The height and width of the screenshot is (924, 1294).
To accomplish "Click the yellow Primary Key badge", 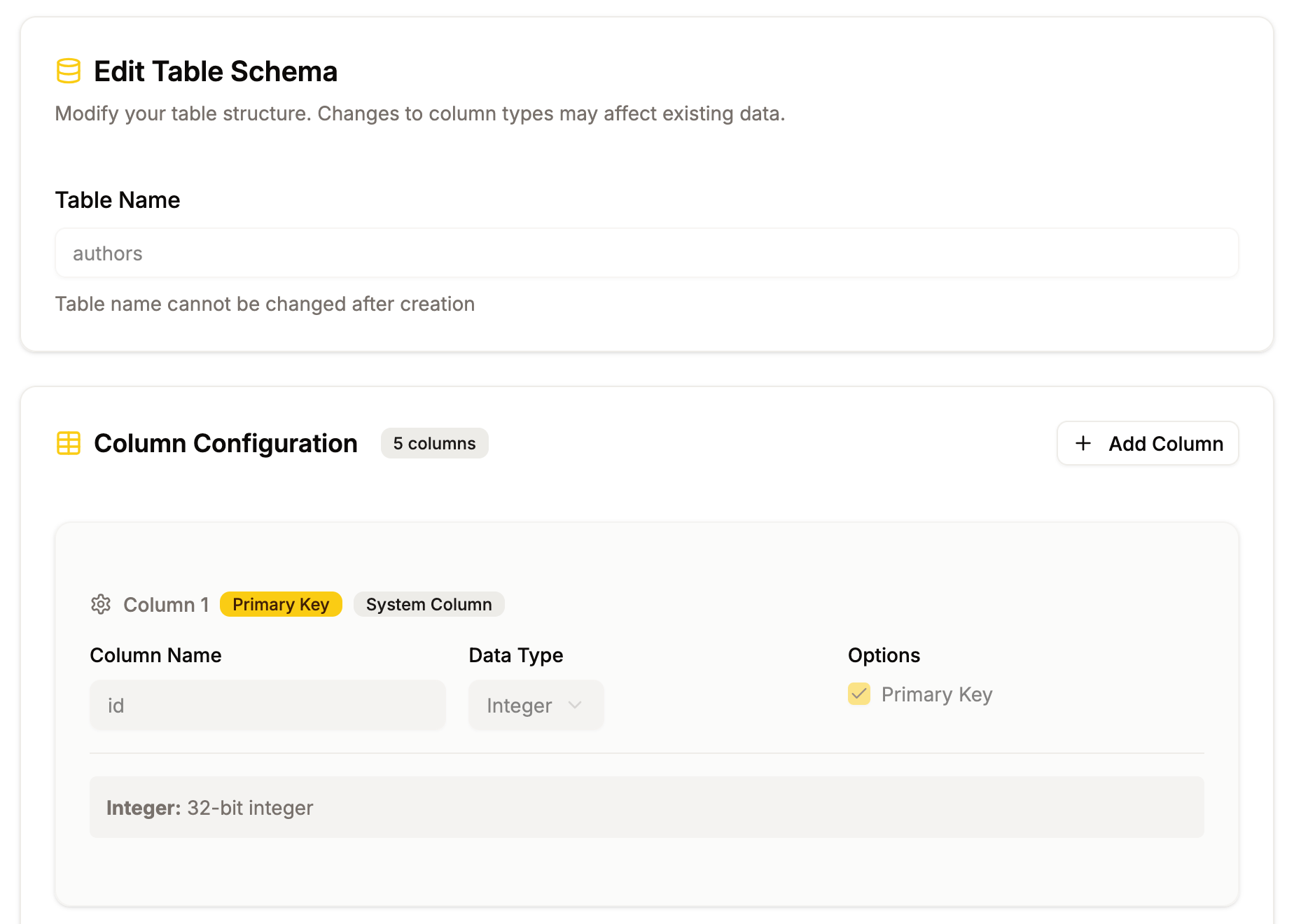I will pos(281,604).
